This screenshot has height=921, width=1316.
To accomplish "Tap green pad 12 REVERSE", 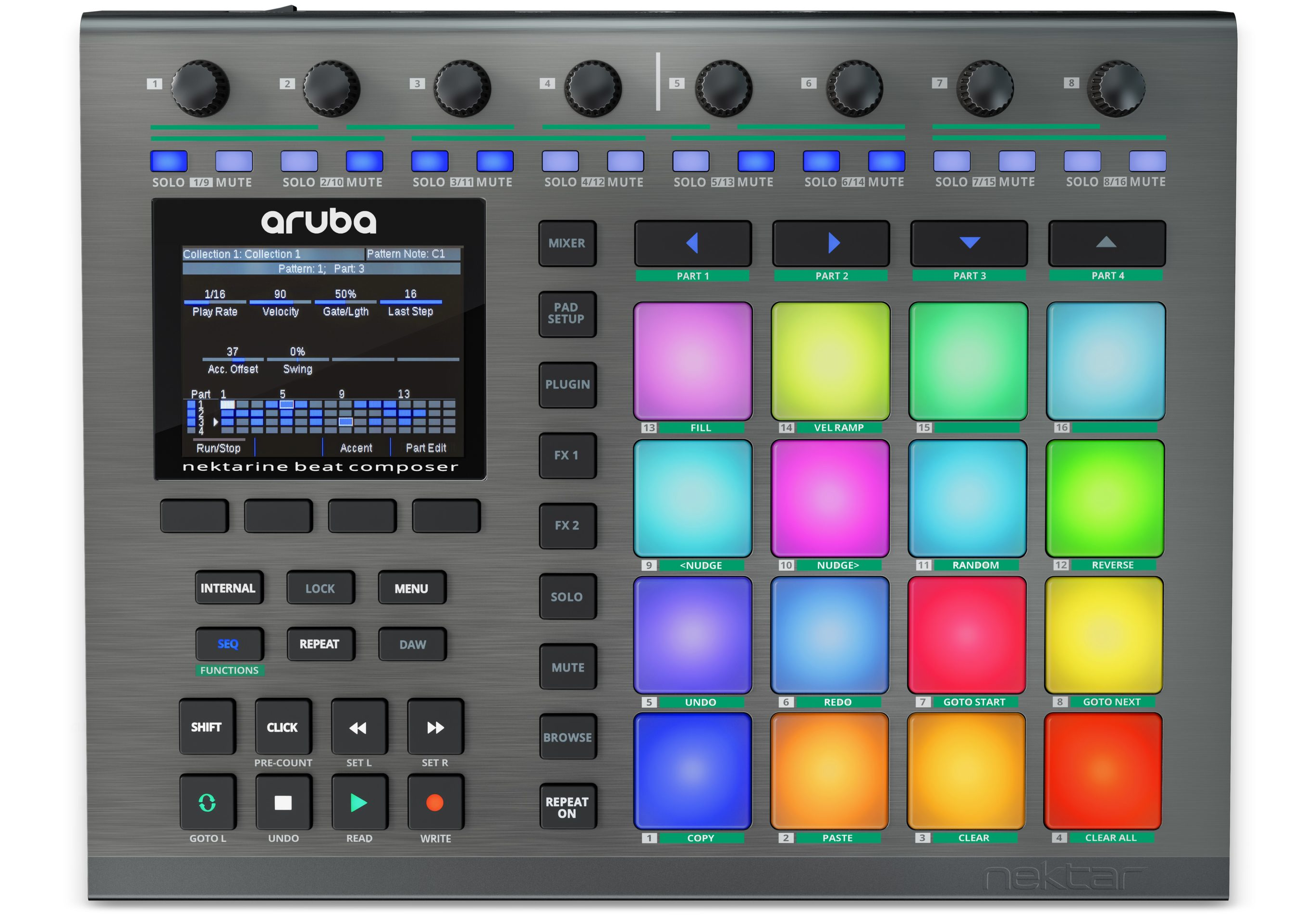I will tap(1105, 498).
